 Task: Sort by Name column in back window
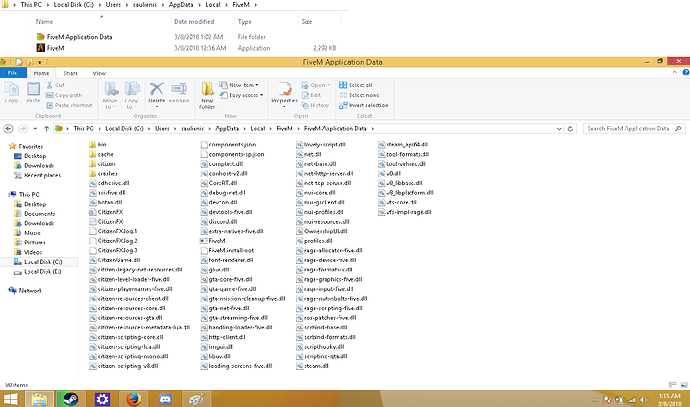44,22
